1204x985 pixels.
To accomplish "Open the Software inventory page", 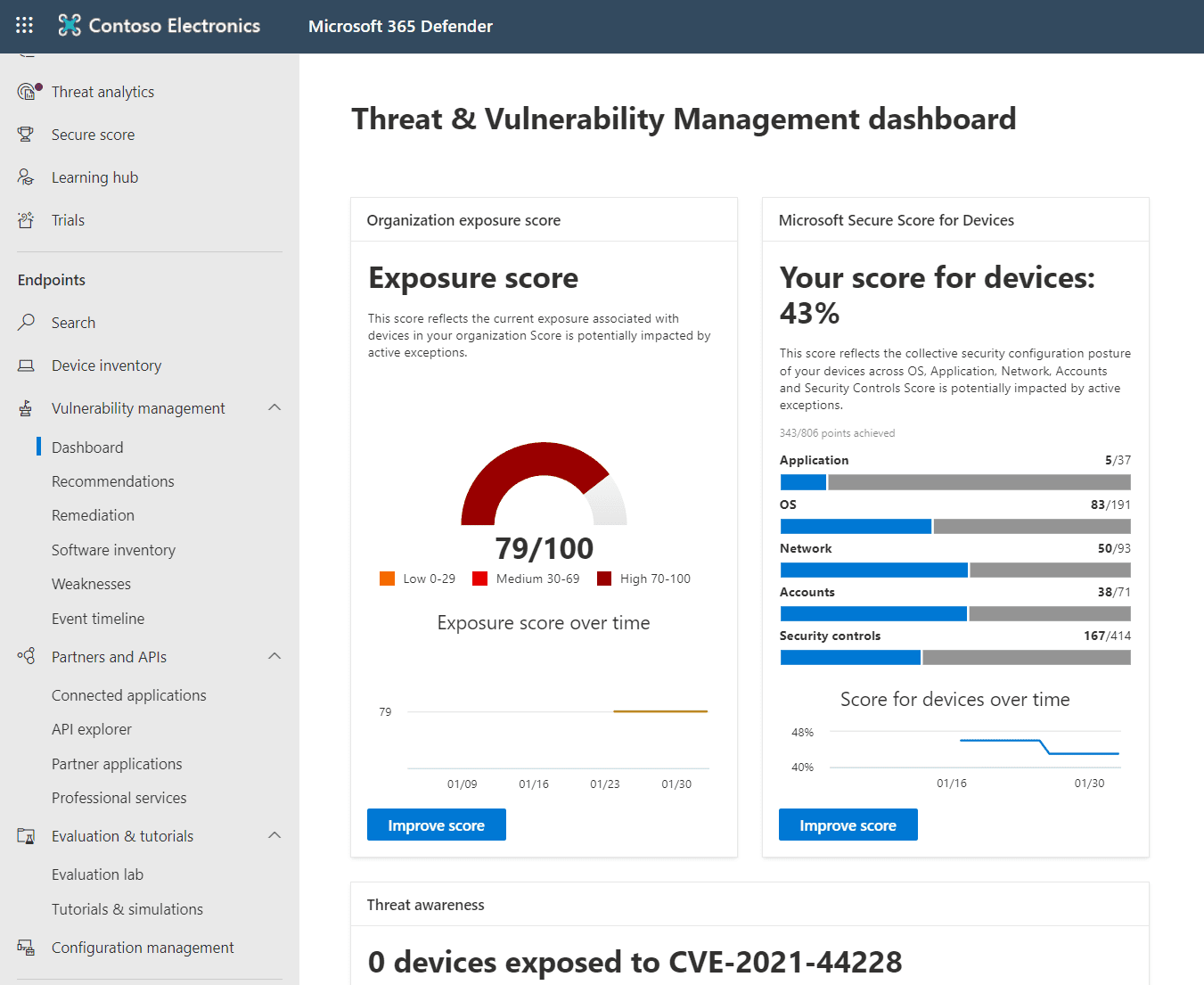I will click(x=113, y=550).
